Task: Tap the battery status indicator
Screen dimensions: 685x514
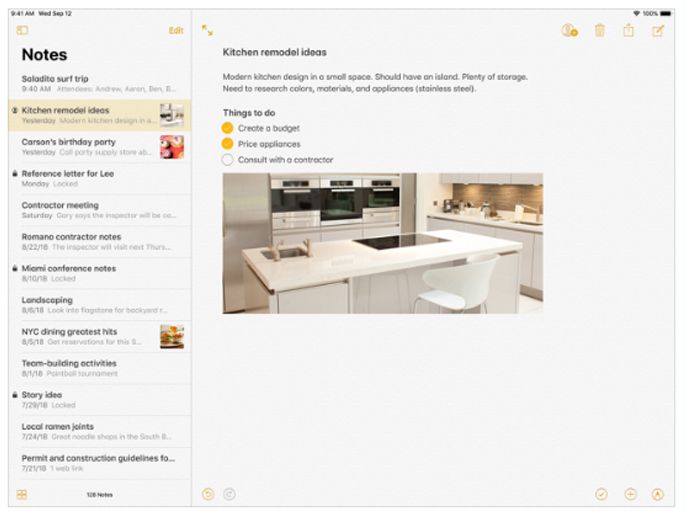Action: point(666,14)
